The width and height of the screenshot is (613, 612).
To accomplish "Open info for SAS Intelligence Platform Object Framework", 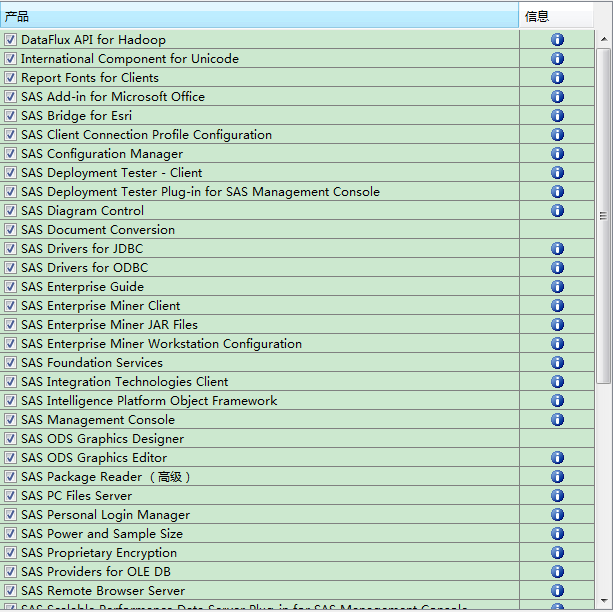I will click(557, 400).
